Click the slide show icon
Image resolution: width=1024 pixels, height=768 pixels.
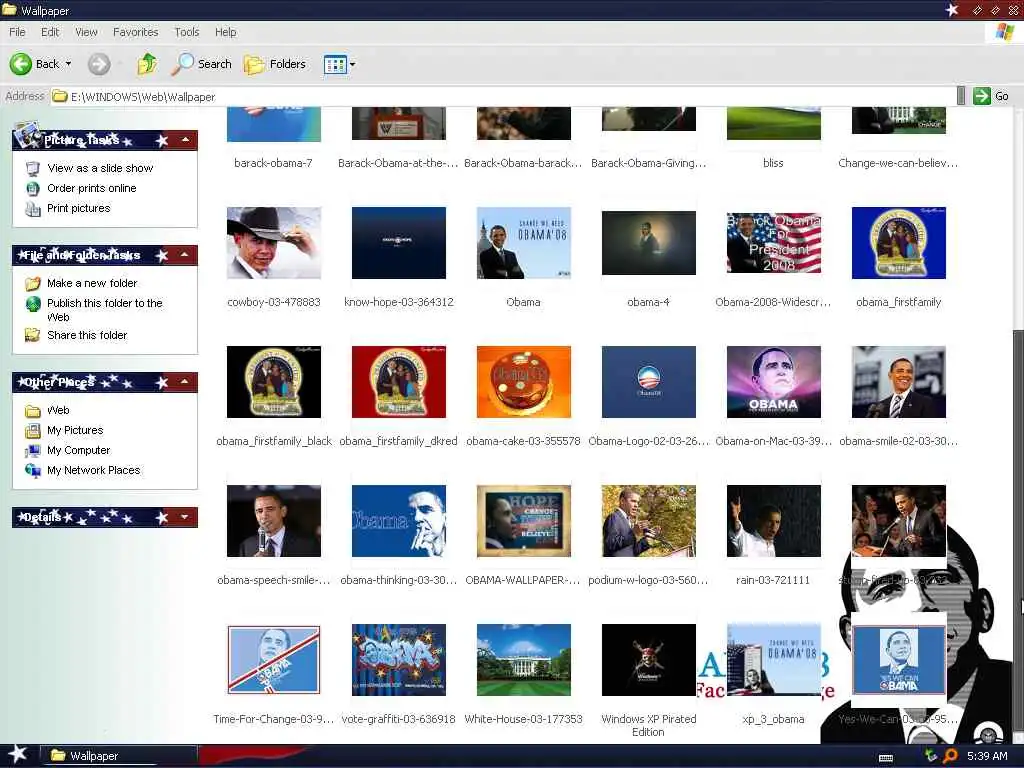[33, 168]
